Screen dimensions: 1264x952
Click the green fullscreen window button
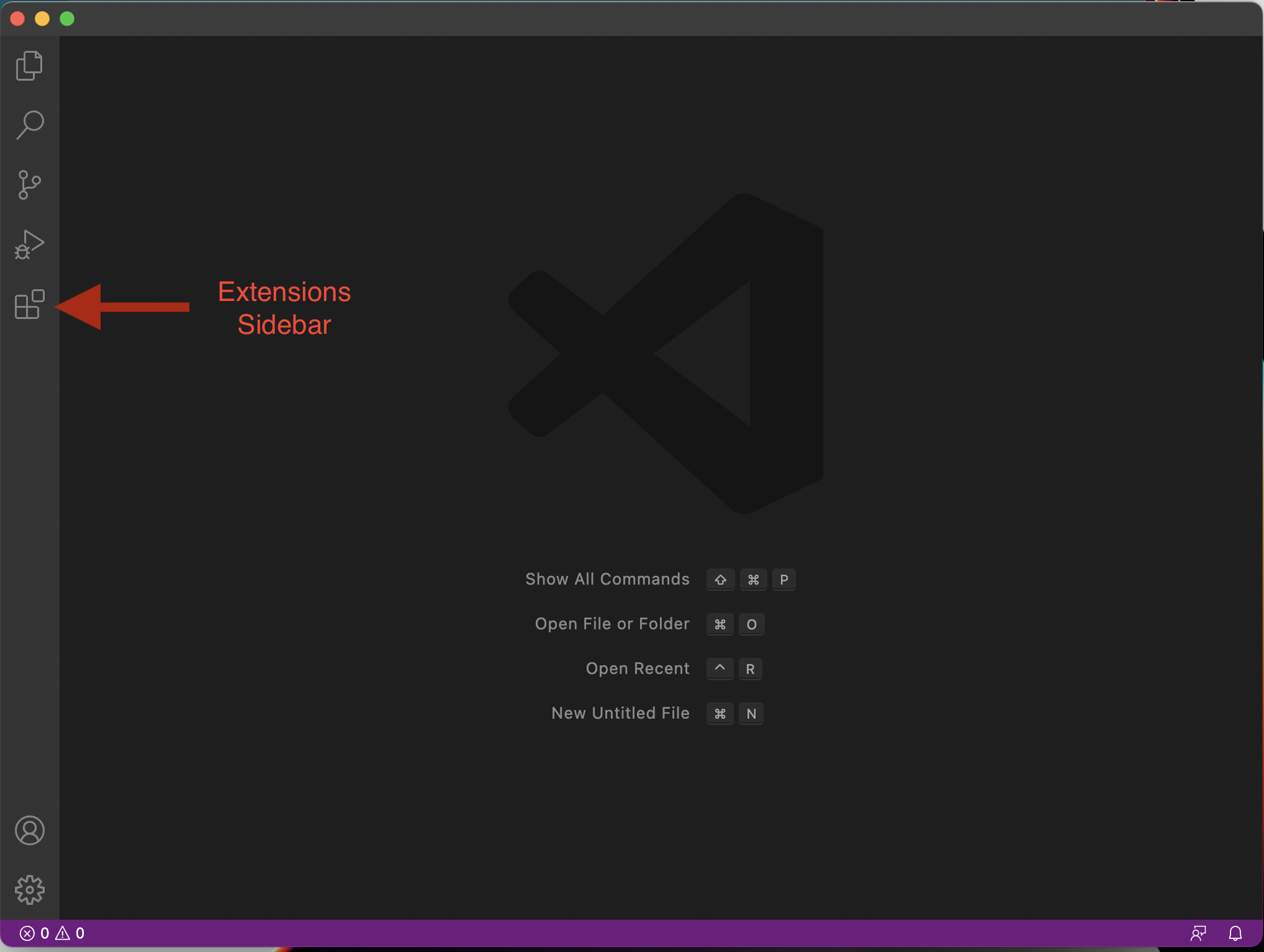[x=67, y=19]
